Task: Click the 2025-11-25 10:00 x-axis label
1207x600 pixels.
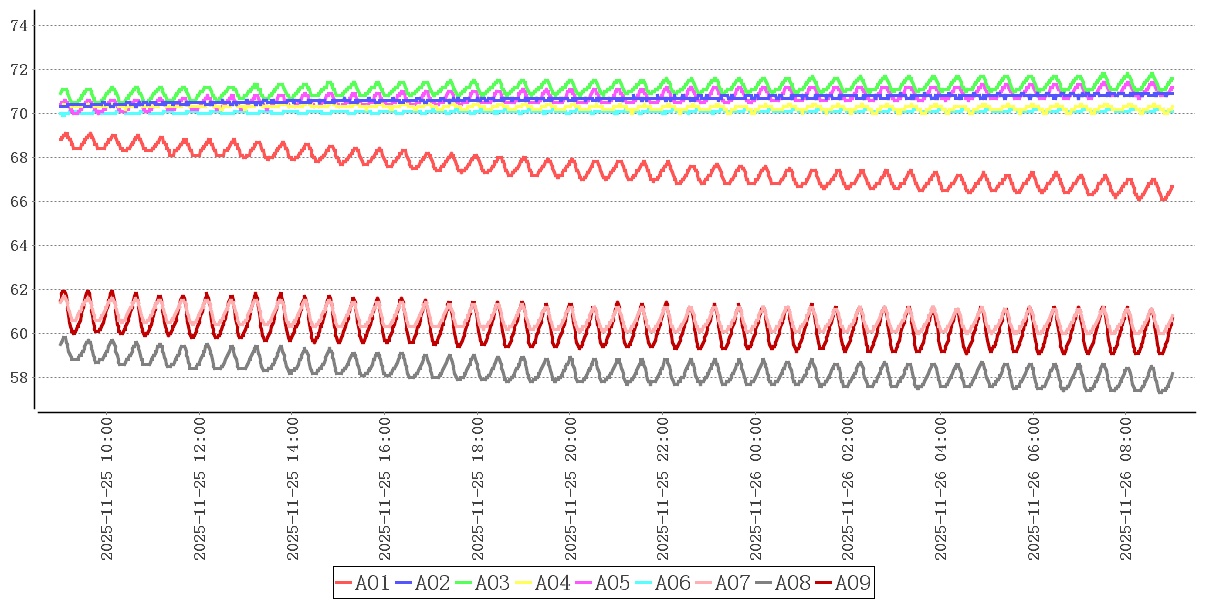Action: point(106,490)
